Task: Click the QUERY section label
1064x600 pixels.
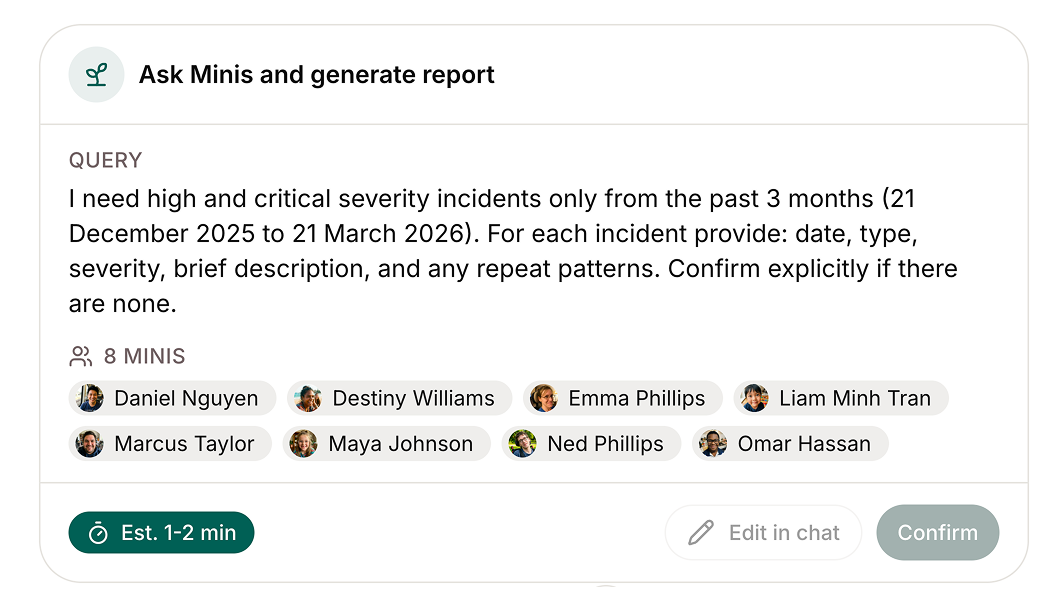Action: pyautogui.click(x=105, y=160)
